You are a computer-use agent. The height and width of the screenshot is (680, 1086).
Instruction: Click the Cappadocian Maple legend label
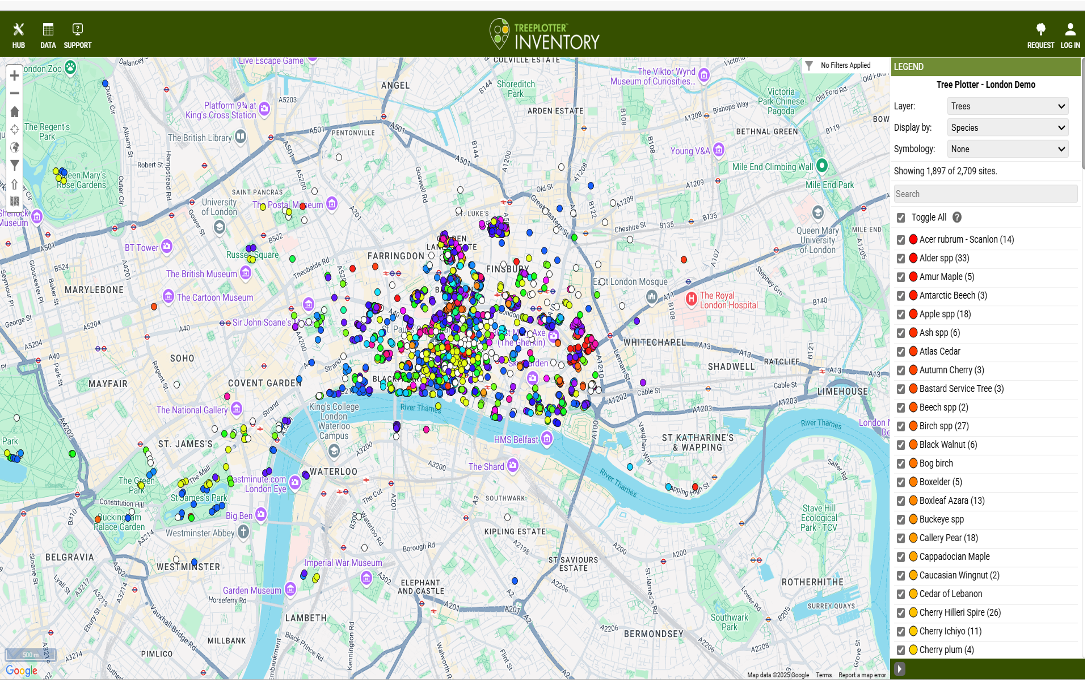click(x=954, y=557)
